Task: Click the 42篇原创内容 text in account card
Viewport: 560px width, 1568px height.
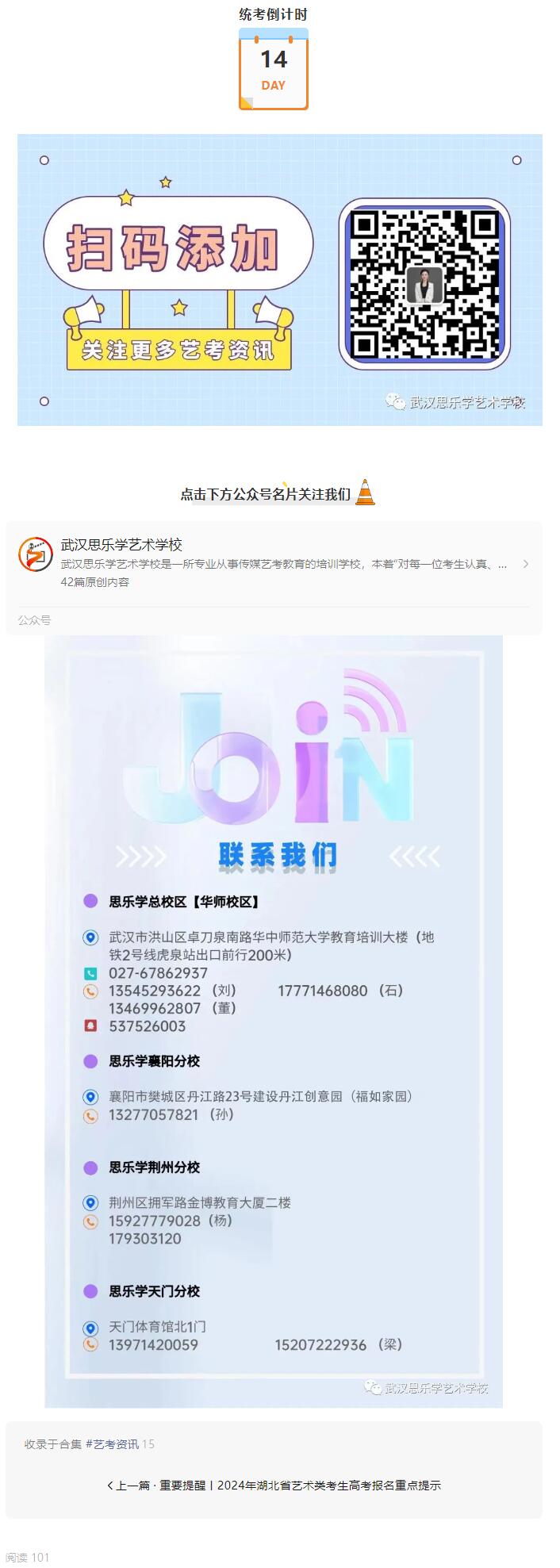Action: [95, 581]
